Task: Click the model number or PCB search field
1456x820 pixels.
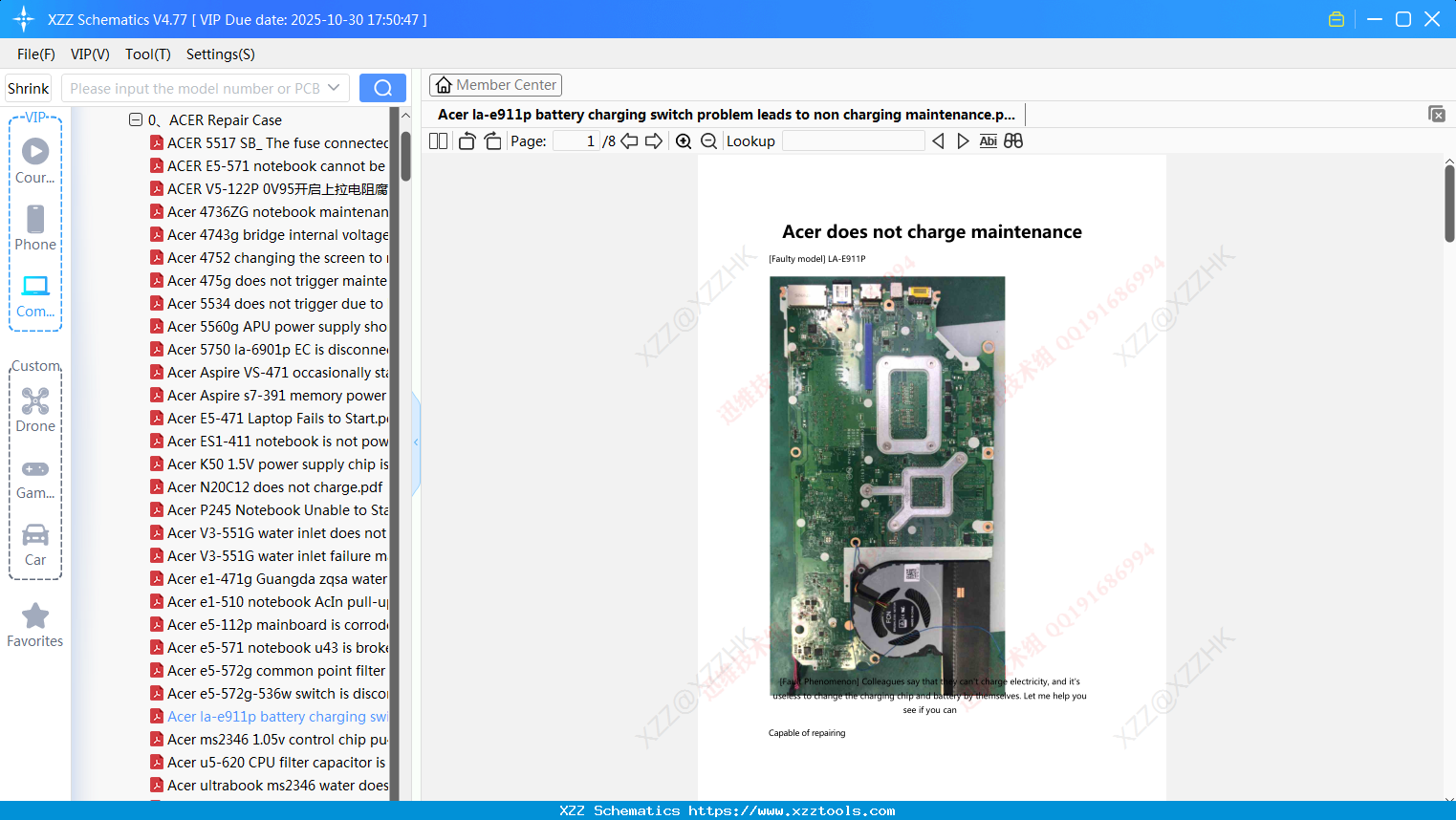Action: 196,88
